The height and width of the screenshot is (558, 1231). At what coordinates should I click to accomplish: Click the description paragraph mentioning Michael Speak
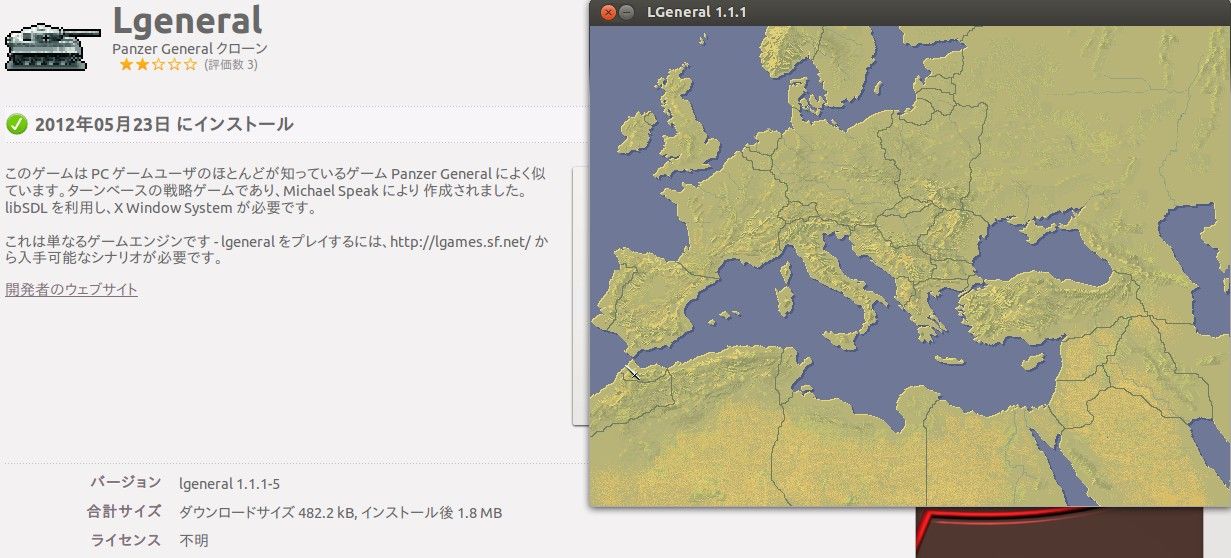click(x=276, y=191)
